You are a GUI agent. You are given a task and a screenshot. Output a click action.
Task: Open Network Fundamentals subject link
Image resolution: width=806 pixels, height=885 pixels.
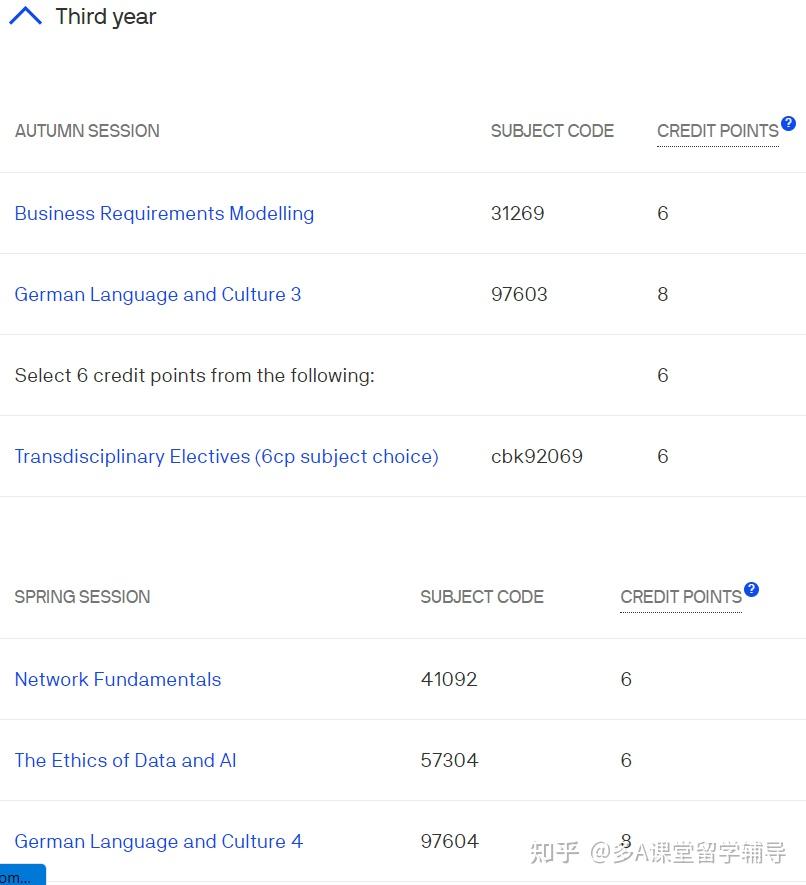[x=118, y=679]
